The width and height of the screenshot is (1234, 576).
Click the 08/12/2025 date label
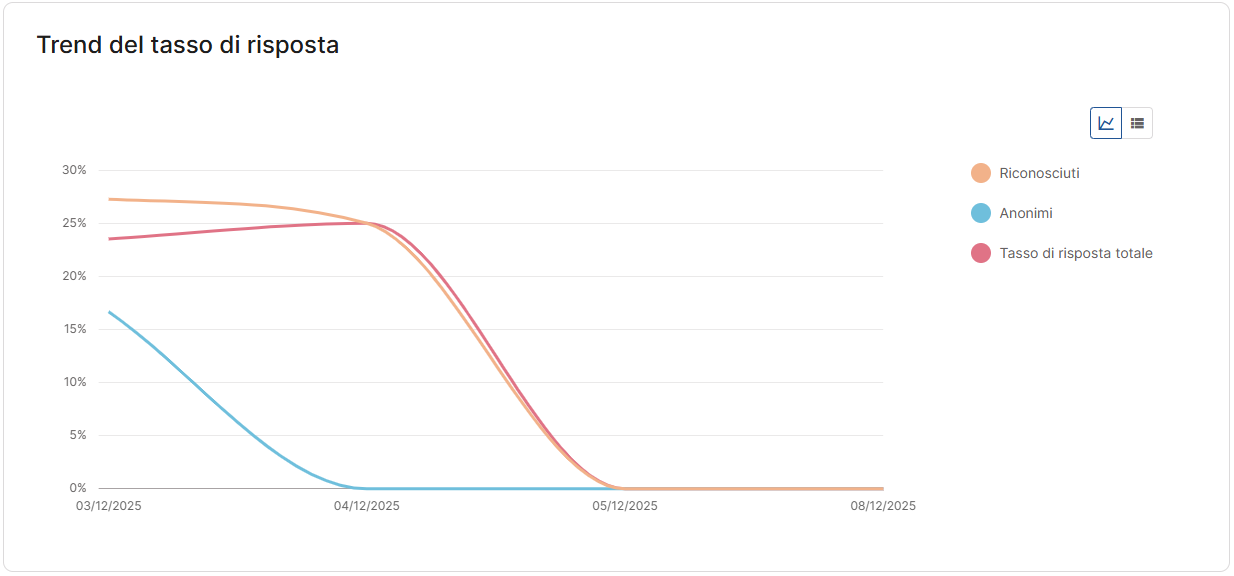[883, 506]
